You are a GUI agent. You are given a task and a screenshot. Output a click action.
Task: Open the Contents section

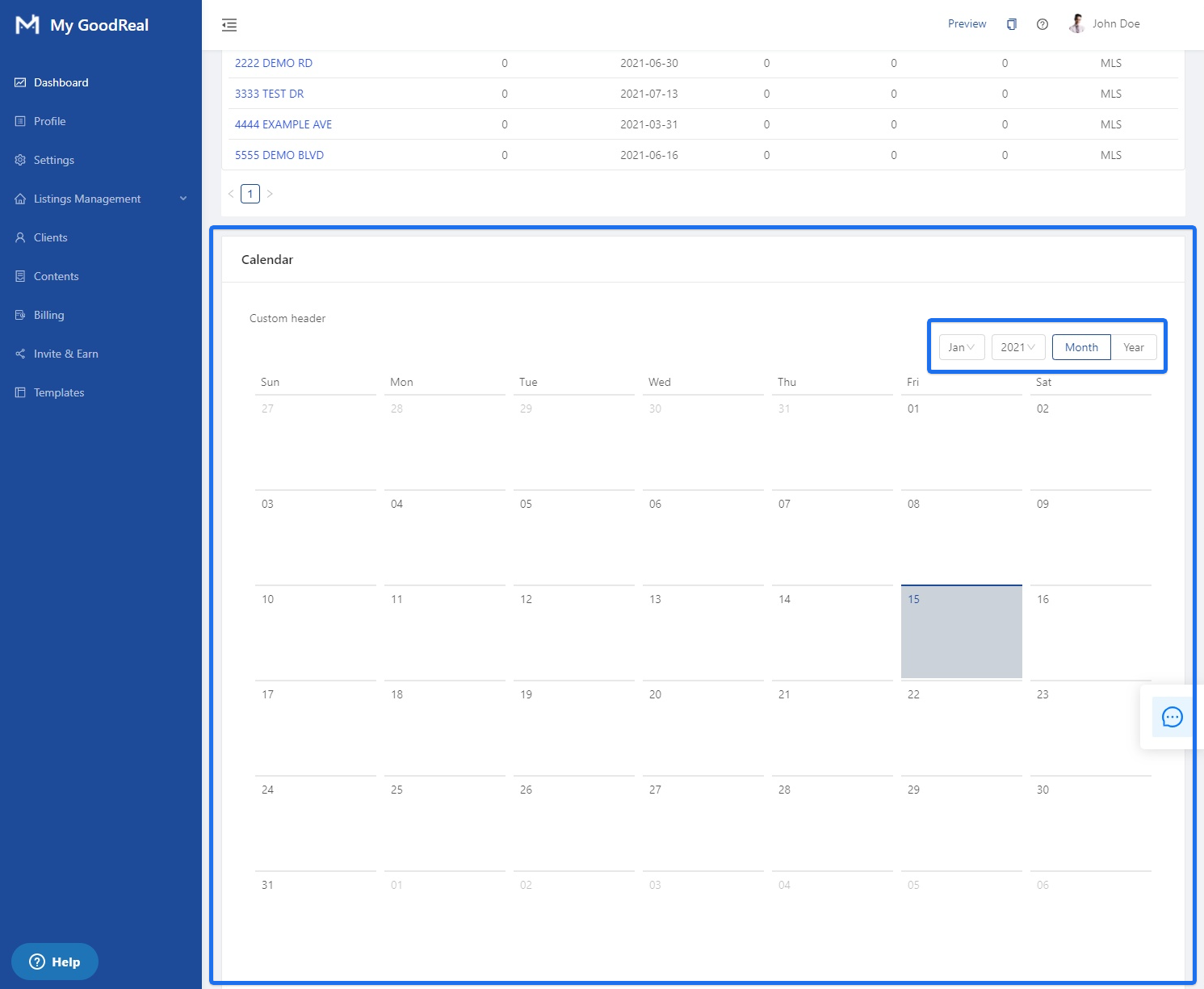click(x=56, y=275)
